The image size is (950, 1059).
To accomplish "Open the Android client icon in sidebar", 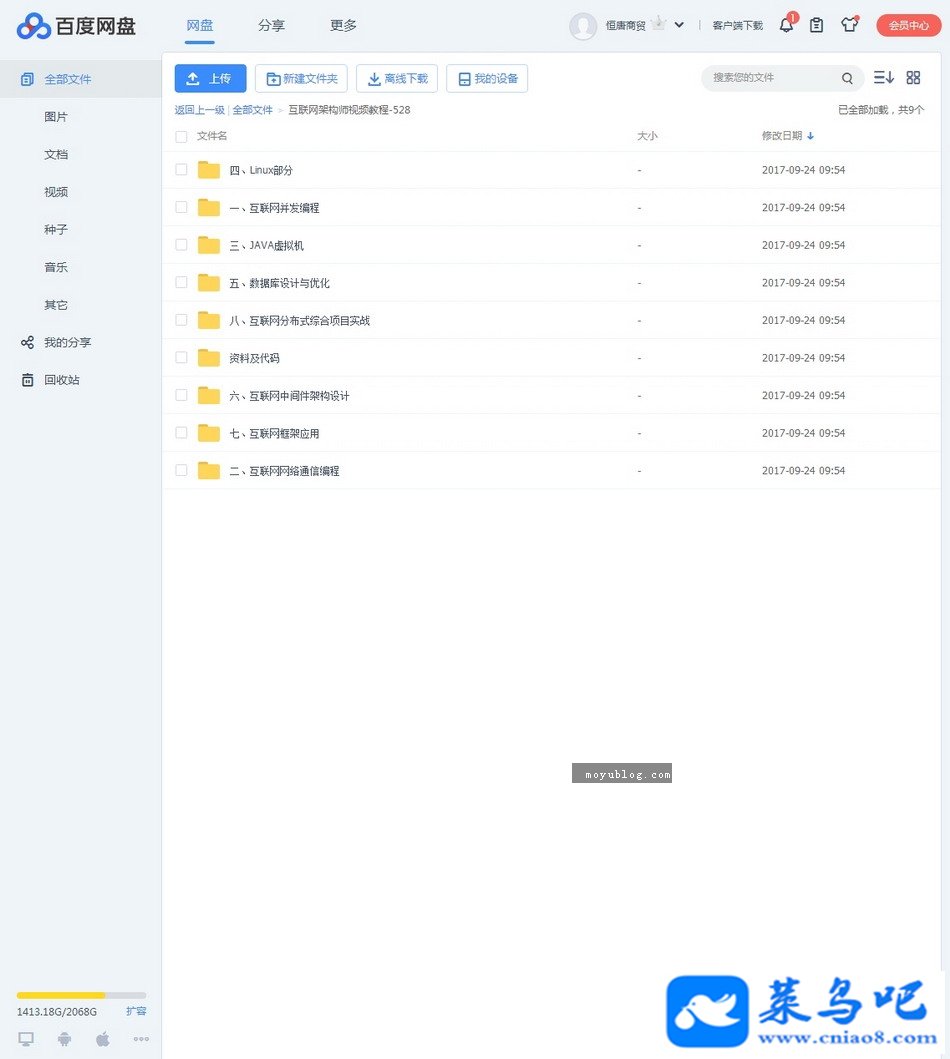I will click(64, 1039).
